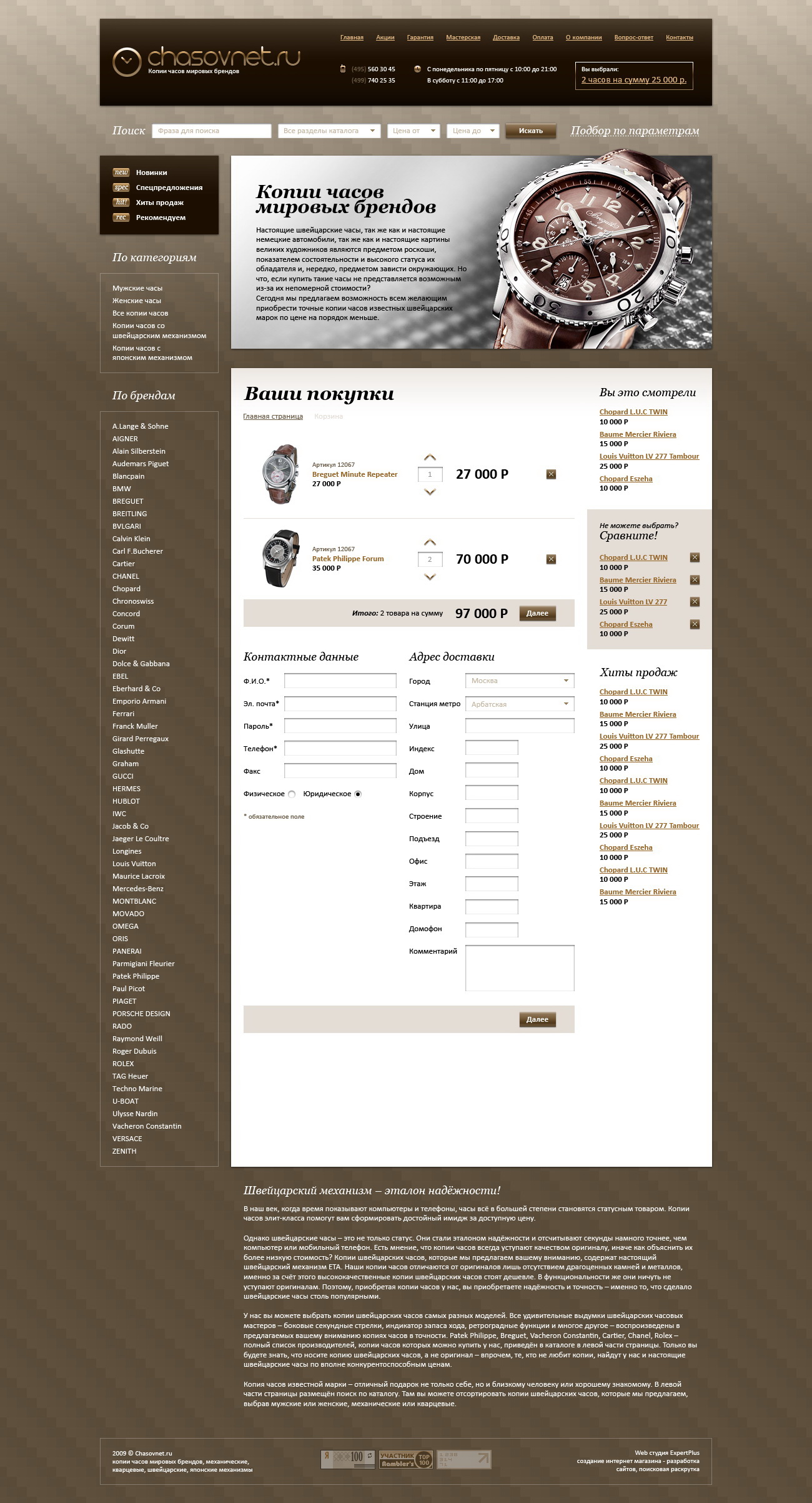Viewport: 812px width, 1503px height.
Task: Open the ROLEX brand in the sidebar
Action: click(123, 1064)
